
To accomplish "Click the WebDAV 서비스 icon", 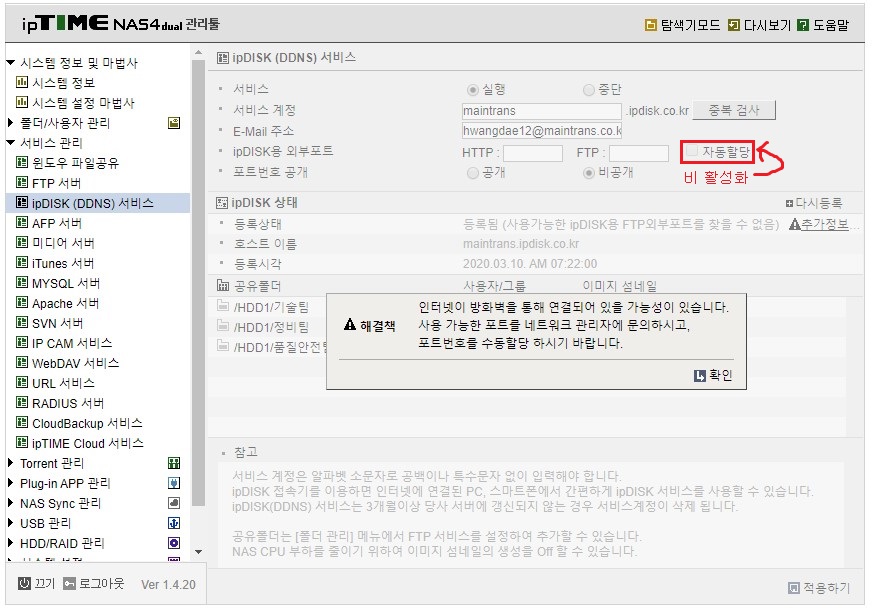I will [22, 363].
